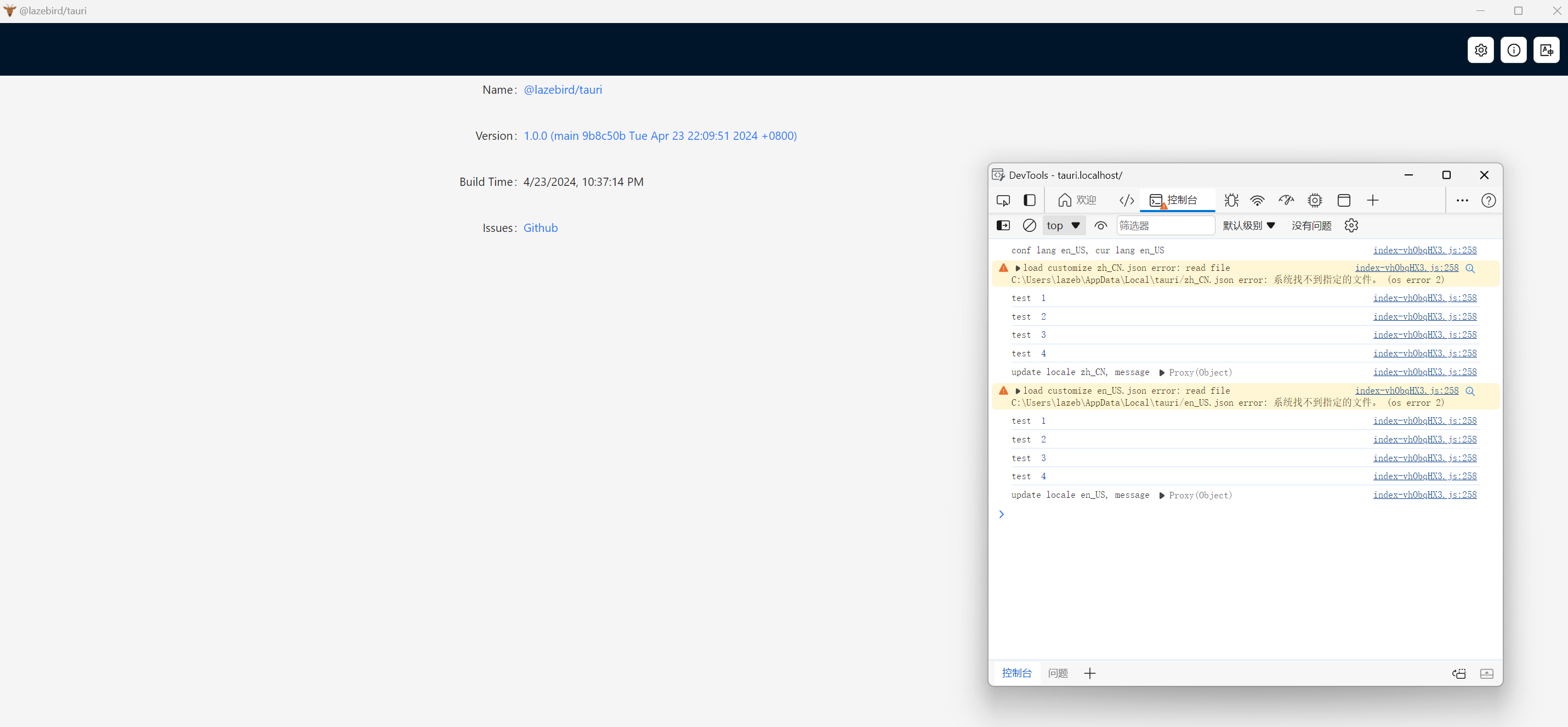This screenshot has width=1568, height=727.
Task: Click the @lazebird/tauri name link
Action: click(563, 89)
